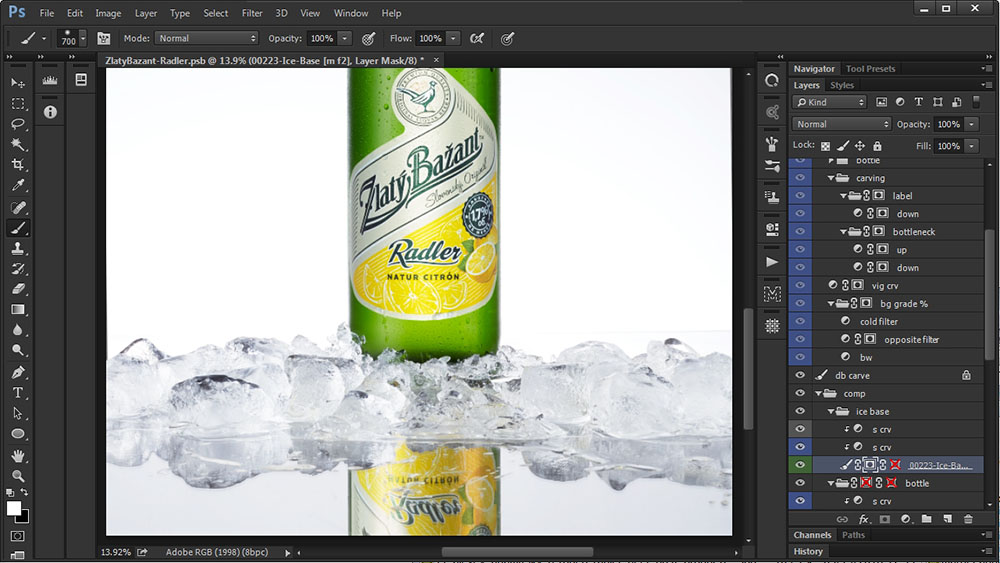Image resolution: width=1000 pixels, height=563 pixels.
Task: Select the Blur tool
Action: tap(18, 330)
